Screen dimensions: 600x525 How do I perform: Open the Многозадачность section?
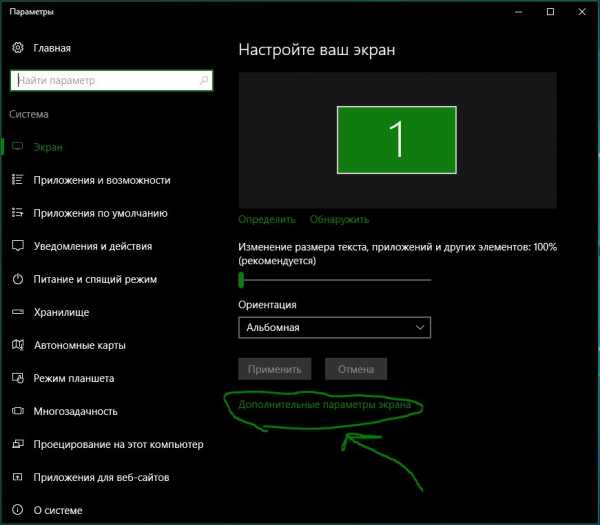(x=75, y=411)
